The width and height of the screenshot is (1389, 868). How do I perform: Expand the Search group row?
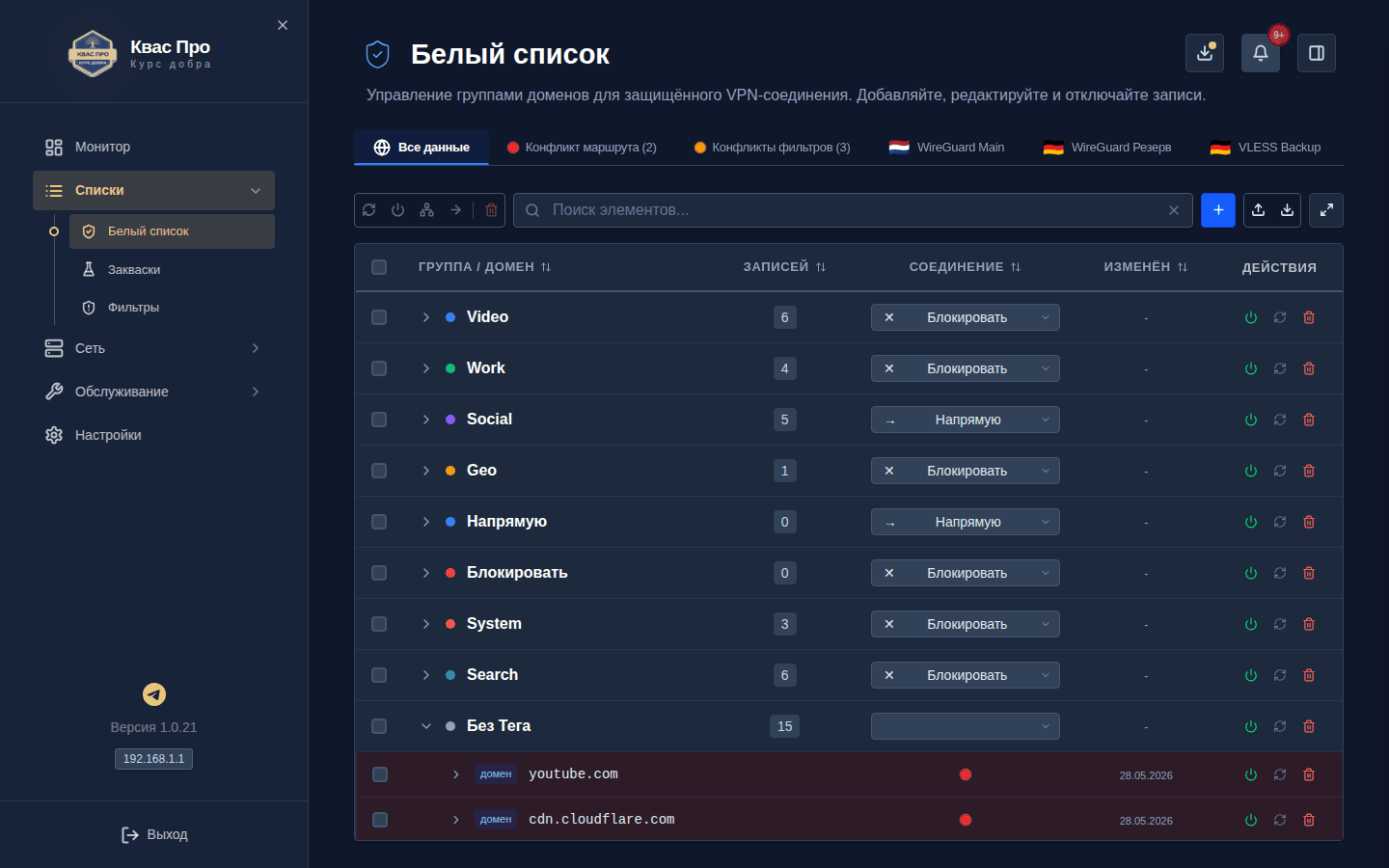[425, 675]
